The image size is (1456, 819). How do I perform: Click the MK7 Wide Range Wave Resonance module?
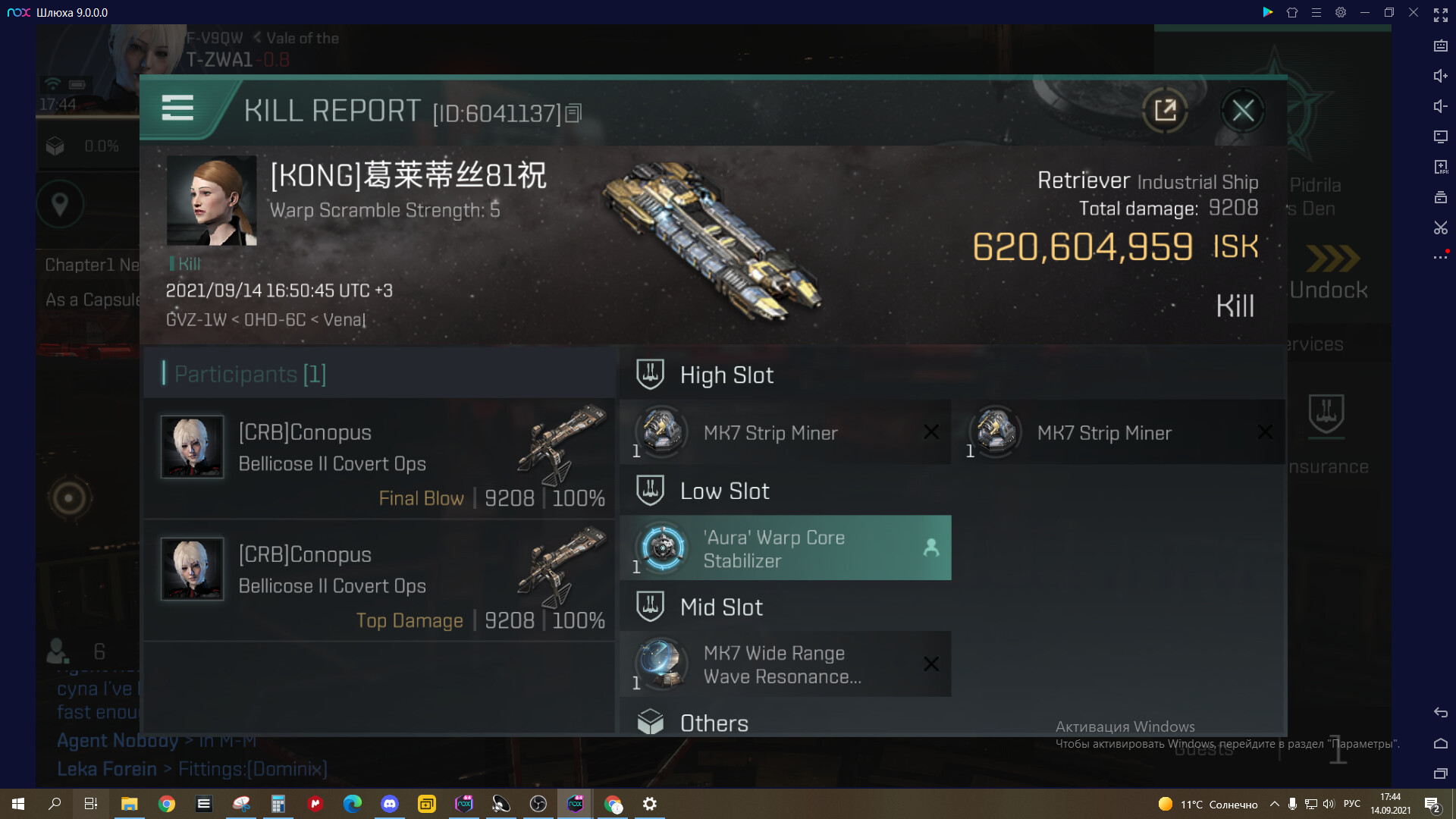pyautogui.click(x=786, y=664)
